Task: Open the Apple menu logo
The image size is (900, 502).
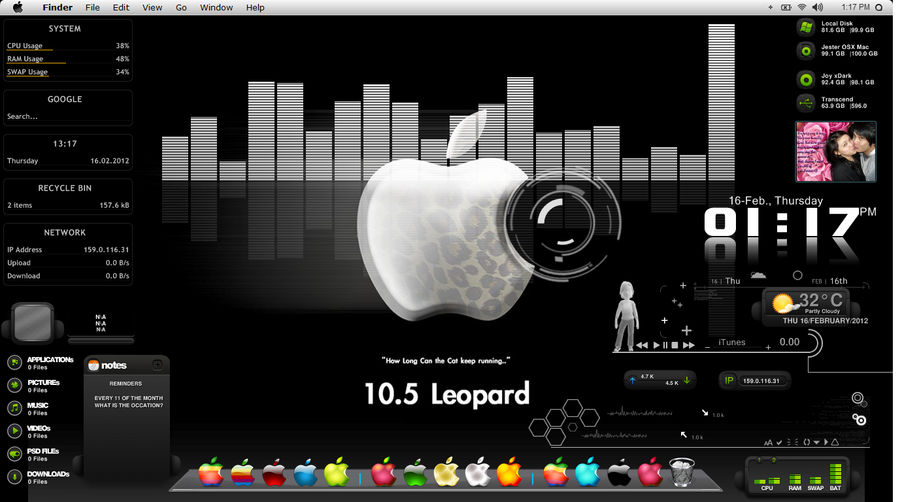Action: (18, 7)
